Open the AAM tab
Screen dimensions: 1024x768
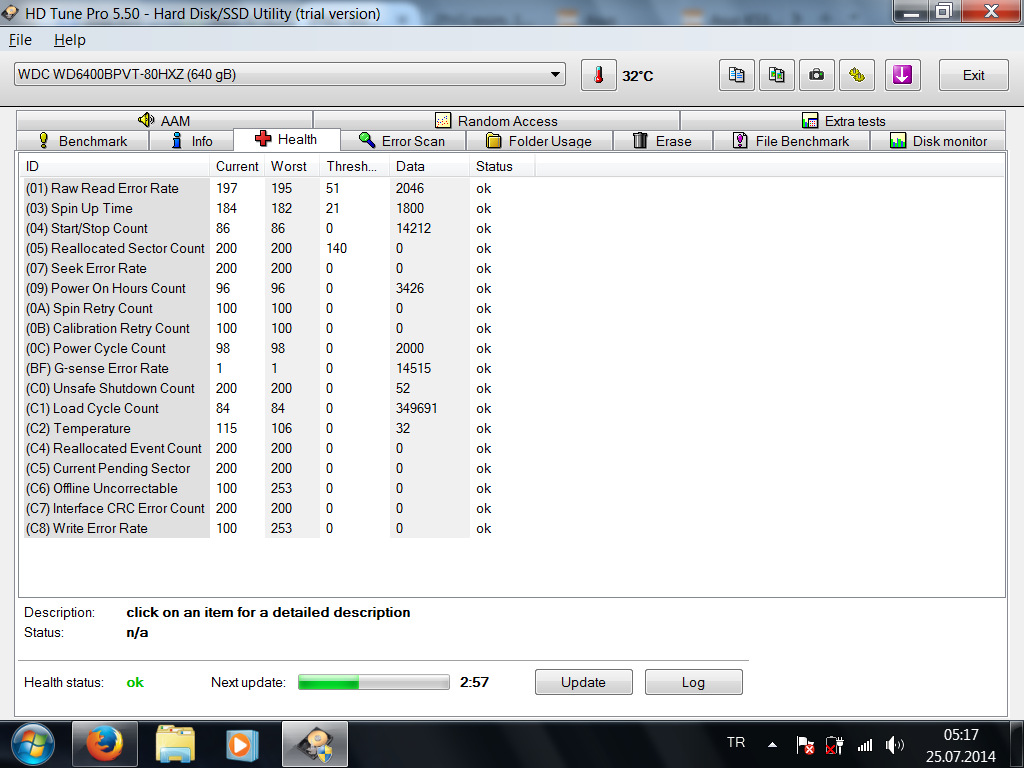click(165, 121)
